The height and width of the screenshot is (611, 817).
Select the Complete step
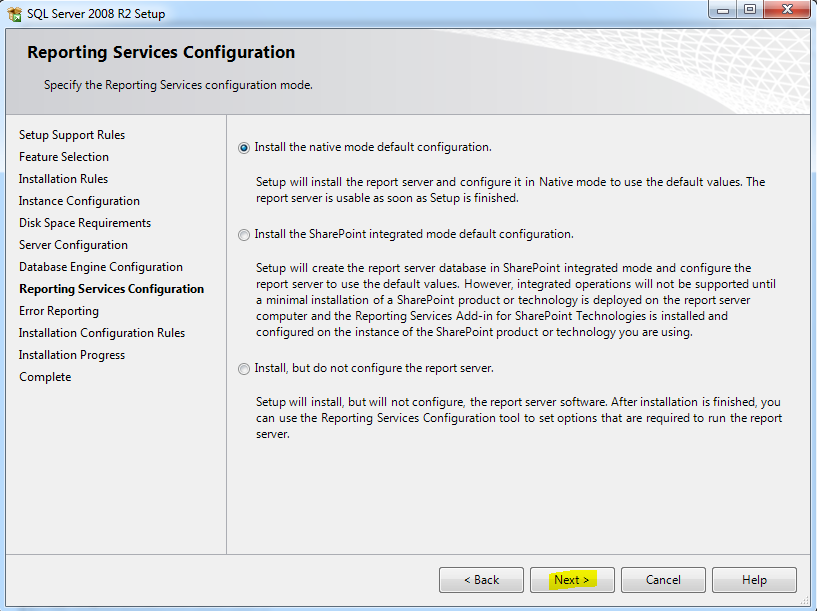point(45,377)
